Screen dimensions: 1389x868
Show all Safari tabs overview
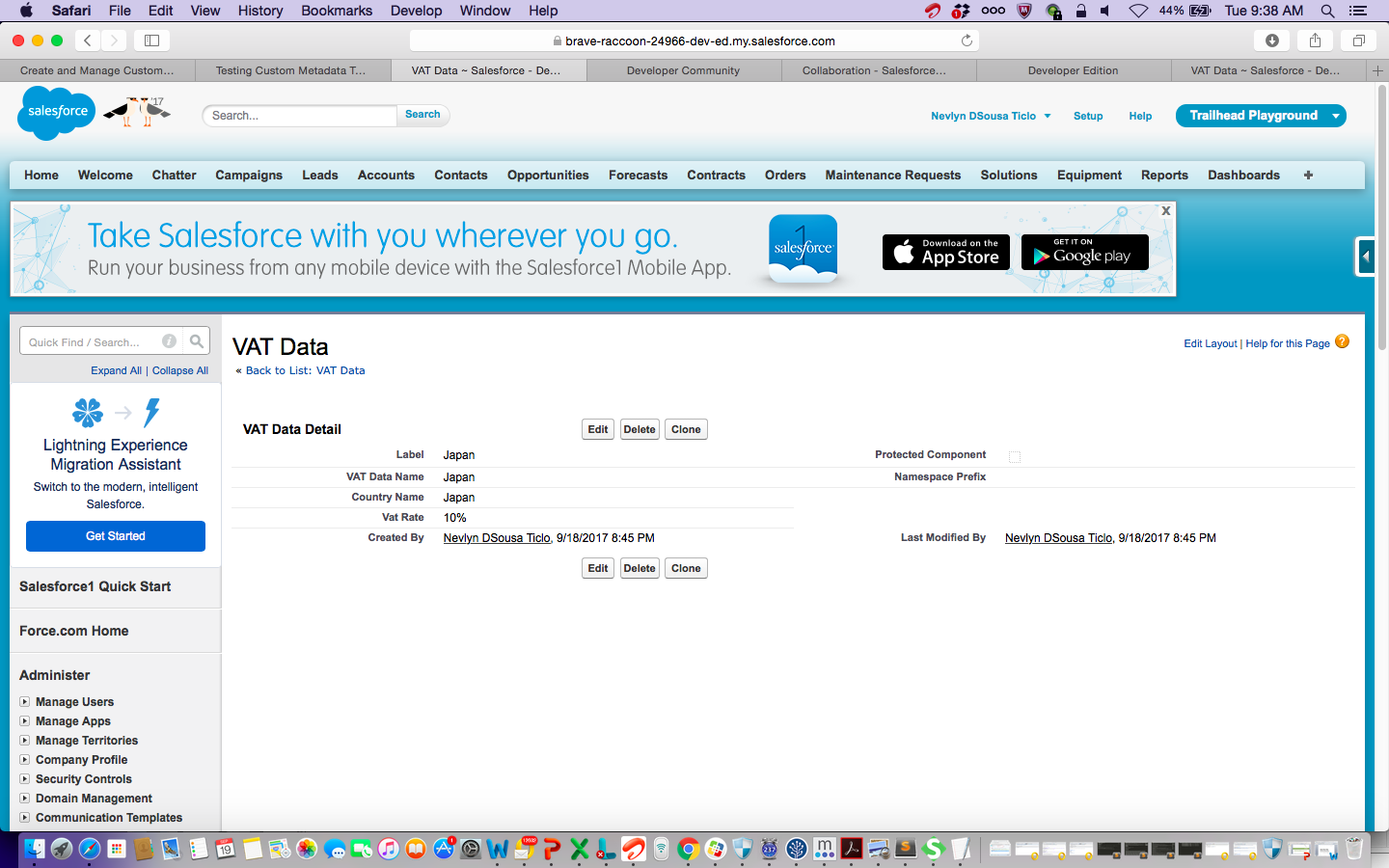coord(1358,41)
